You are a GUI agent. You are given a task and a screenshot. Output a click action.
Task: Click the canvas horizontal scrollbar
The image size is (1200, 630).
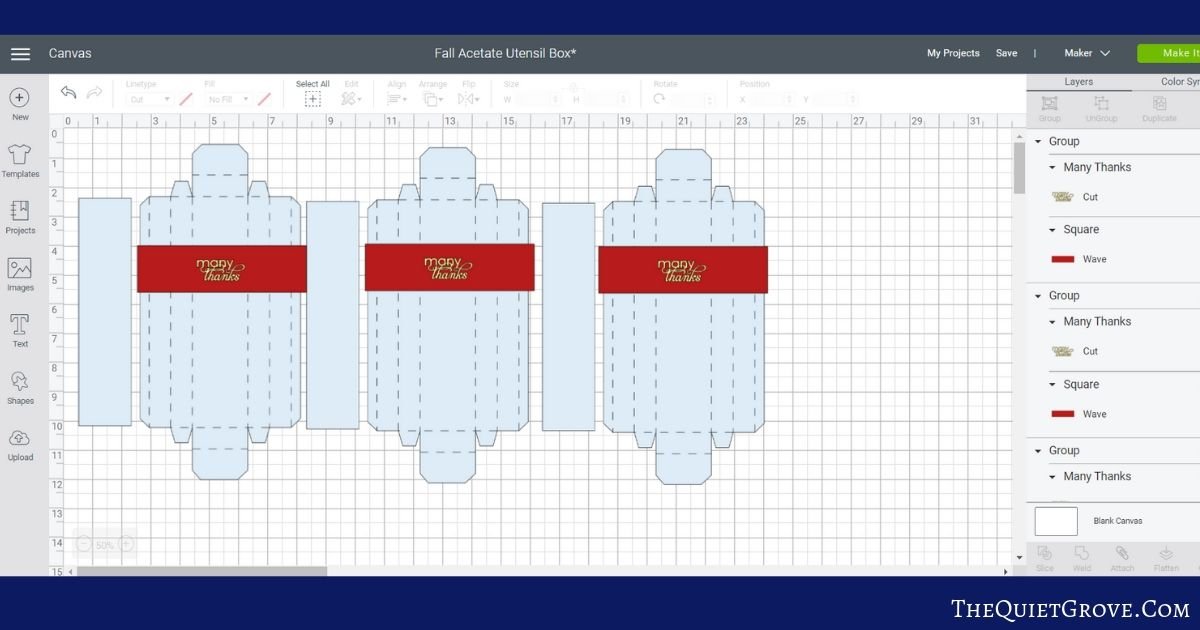click(202, 572)
